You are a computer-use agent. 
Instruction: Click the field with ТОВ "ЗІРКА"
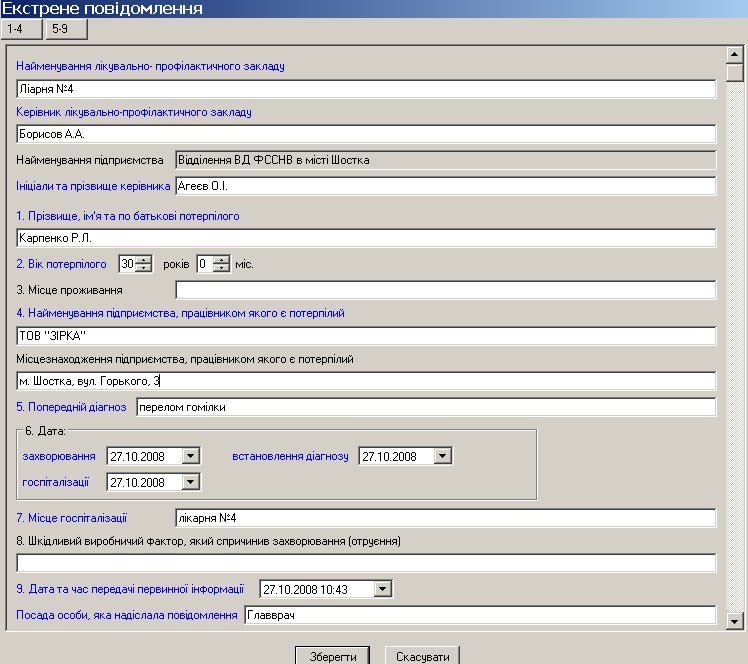(x=366, y=336)
